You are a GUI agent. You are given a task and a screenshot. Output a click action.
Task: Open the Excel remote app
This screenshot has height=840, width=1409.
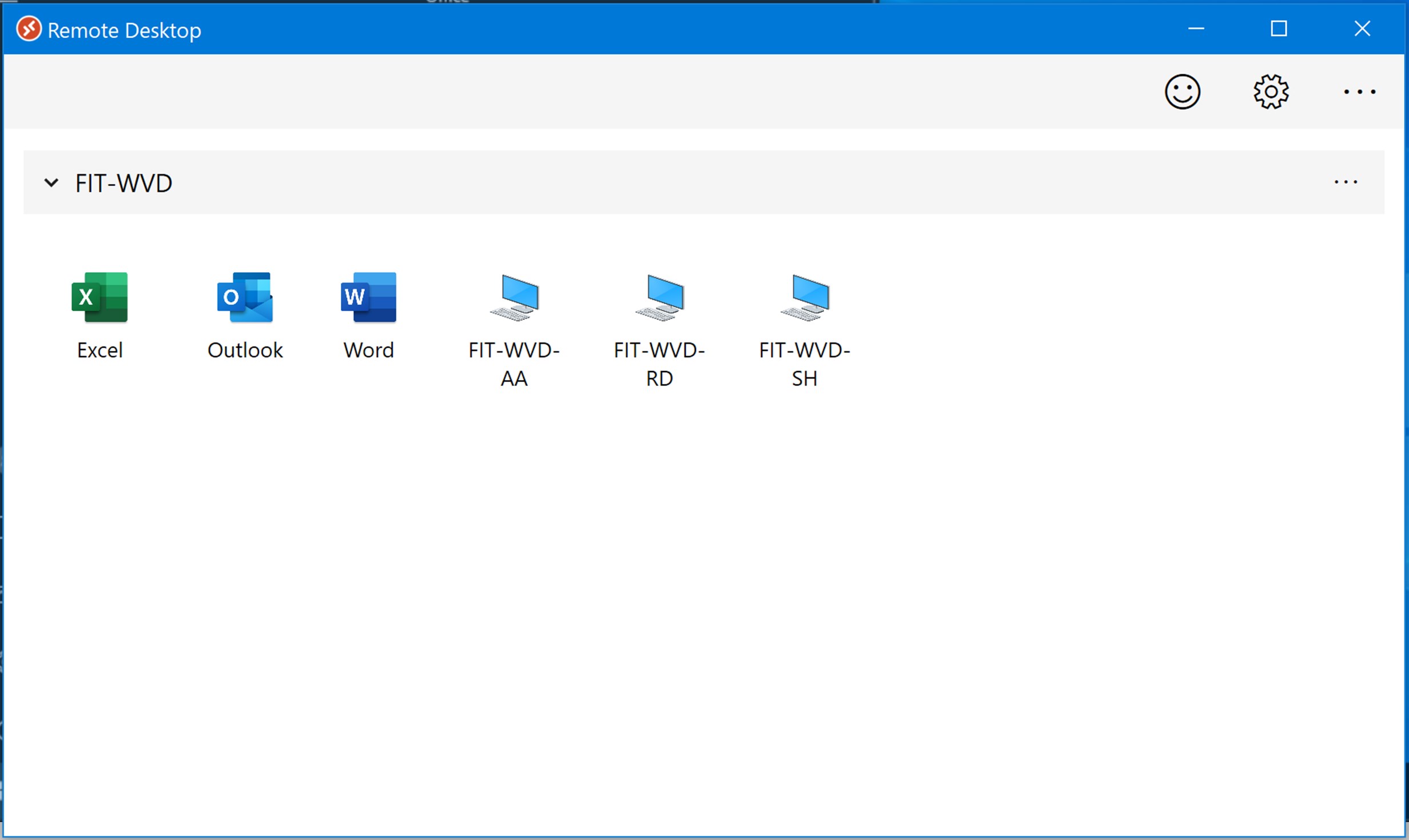[x=99, y=297]
